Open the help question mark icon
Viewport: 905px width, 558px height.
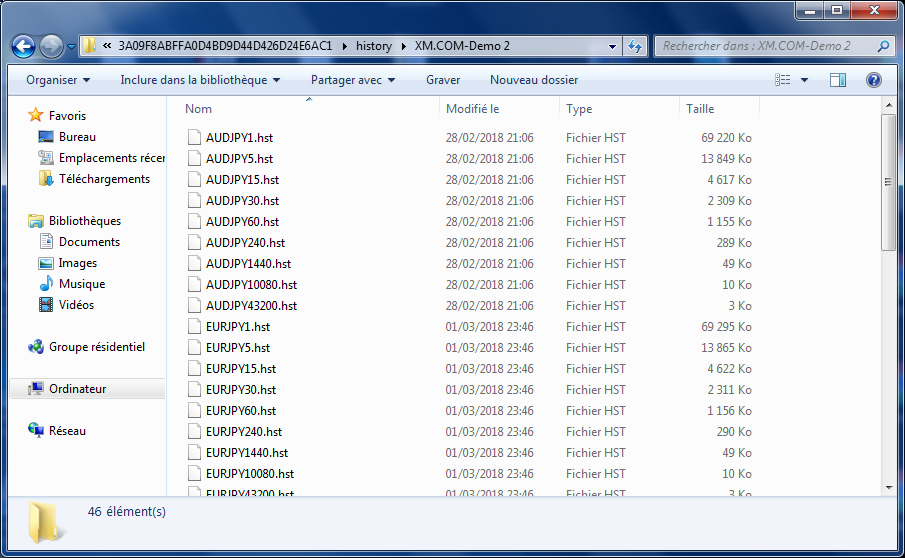coord(873,80)
